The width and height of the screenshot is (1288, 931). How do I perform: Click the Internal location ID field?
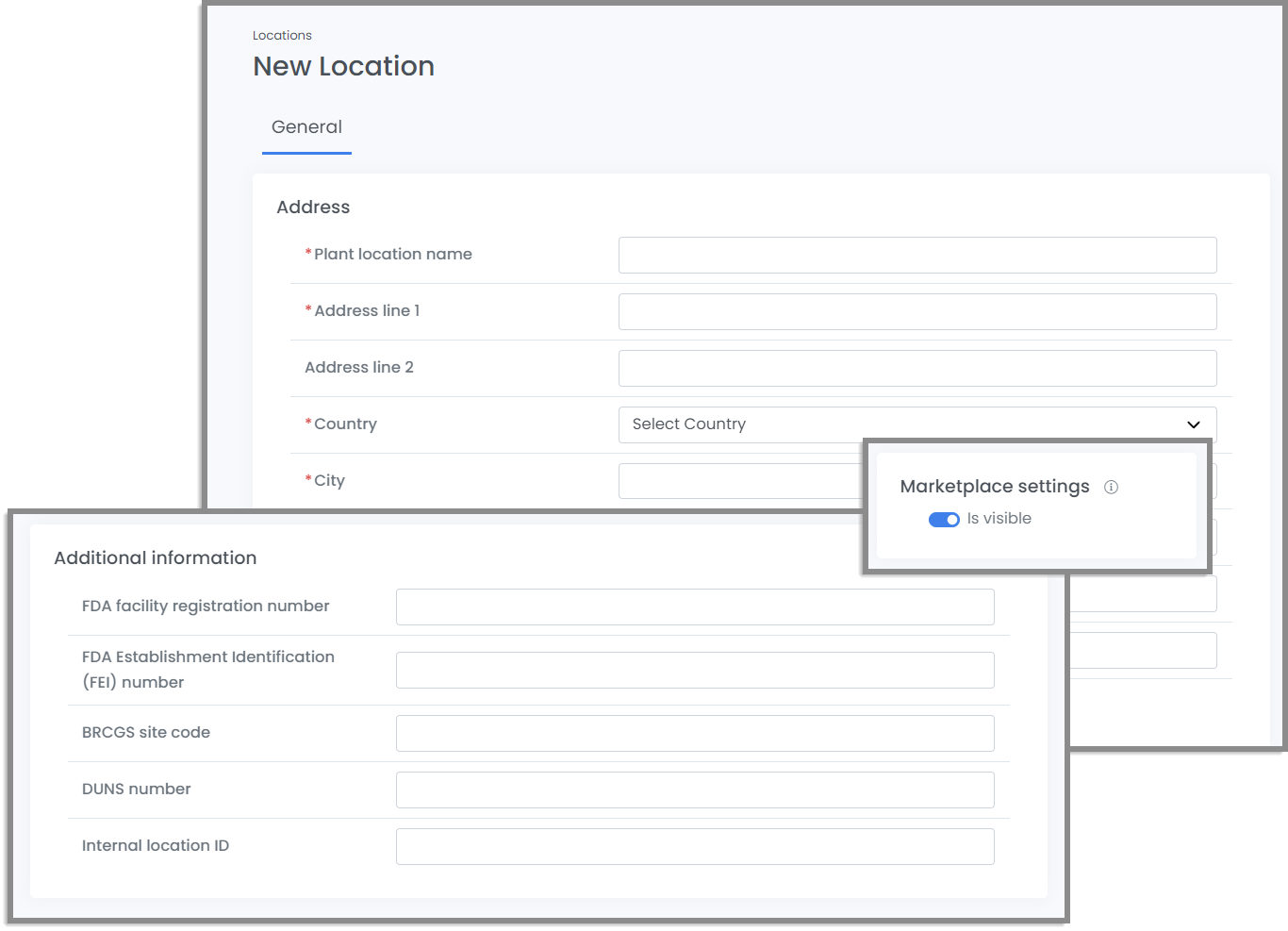[x=695, y=846]
